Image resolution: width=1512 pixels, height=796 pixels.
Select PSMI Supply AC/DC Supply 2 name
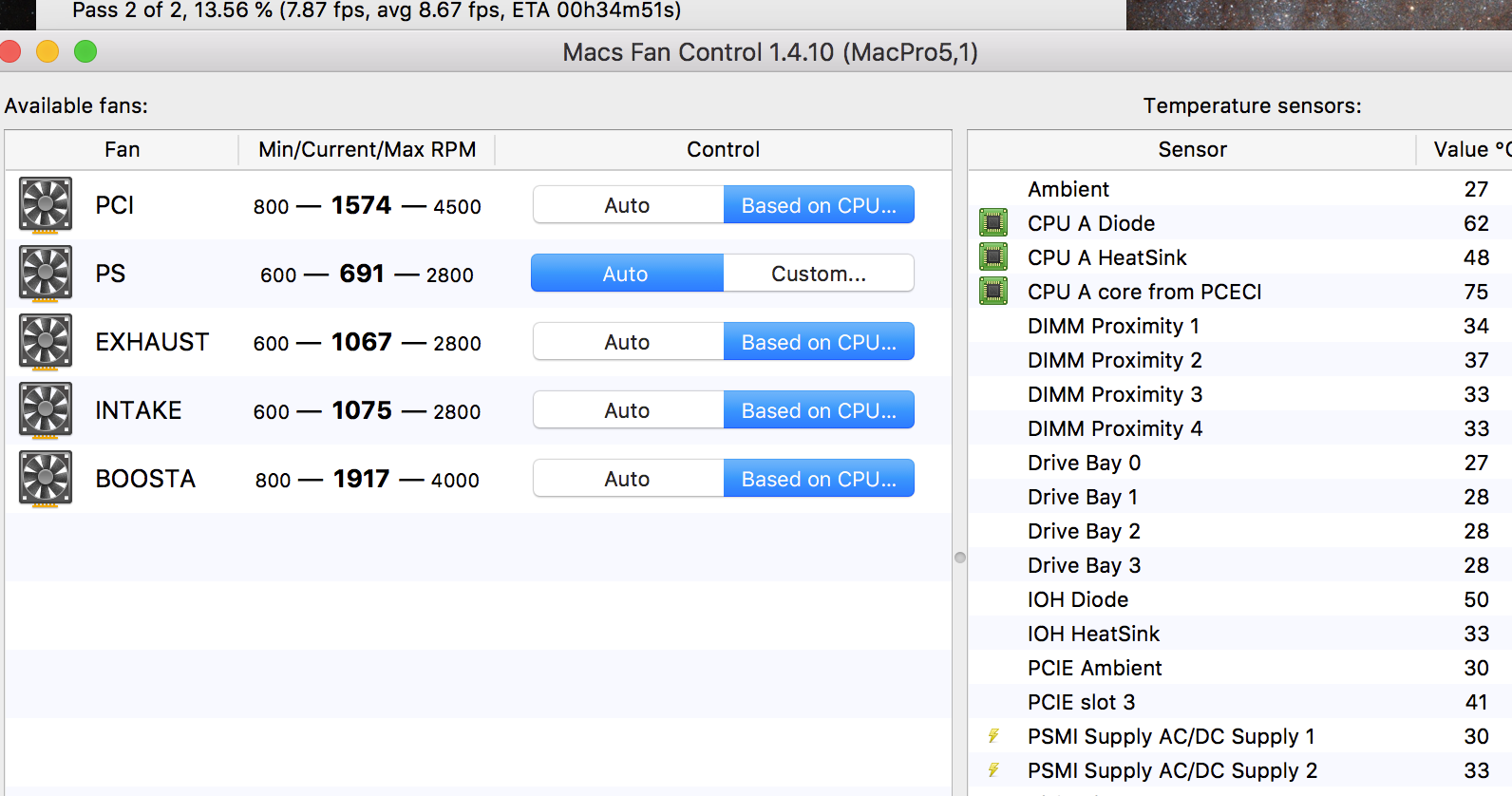[x=1172, y=770]
